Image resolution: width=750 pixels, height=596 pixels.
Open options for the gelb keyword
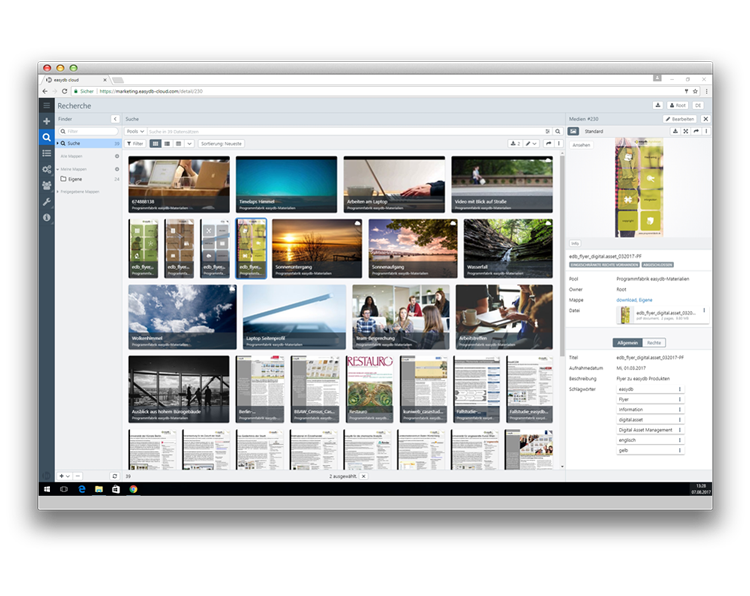click(x=680, y=451)
